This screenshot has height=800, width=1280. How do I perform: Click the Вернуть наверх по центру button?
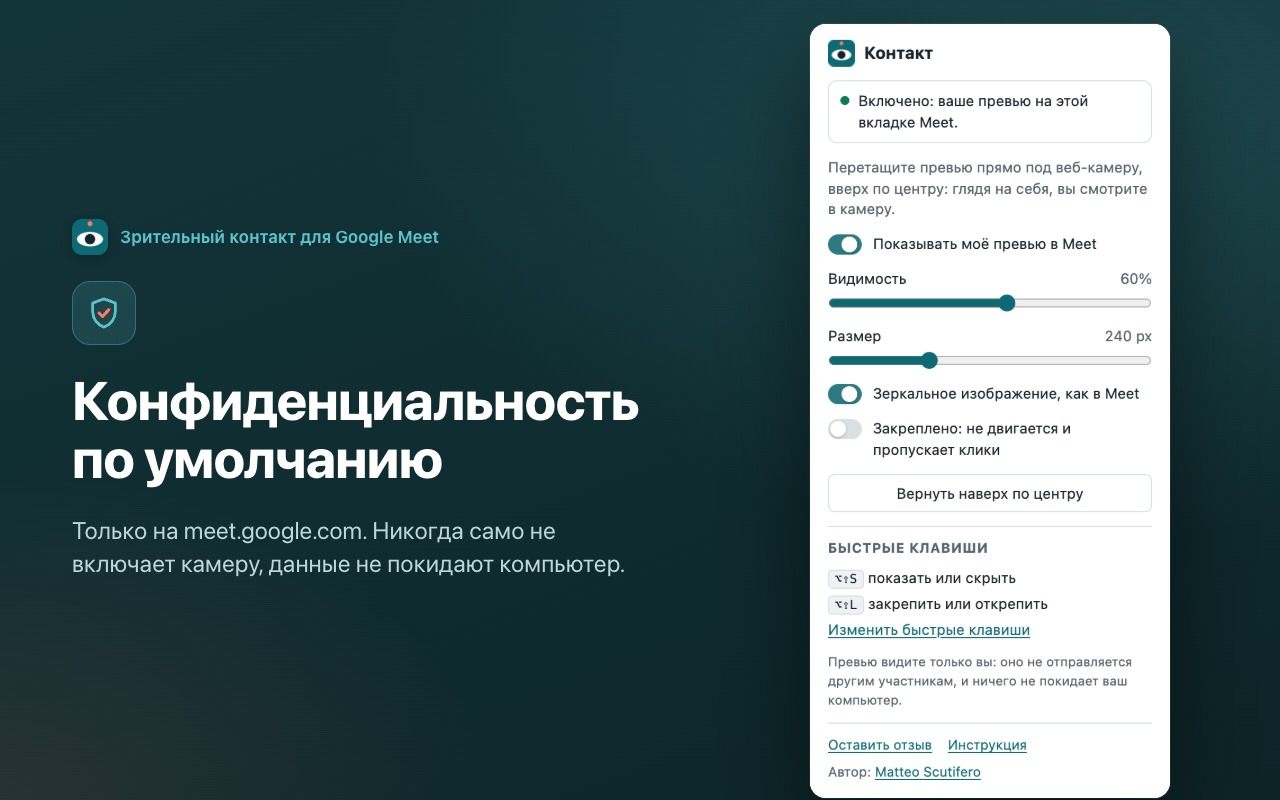tap(990, 493)
